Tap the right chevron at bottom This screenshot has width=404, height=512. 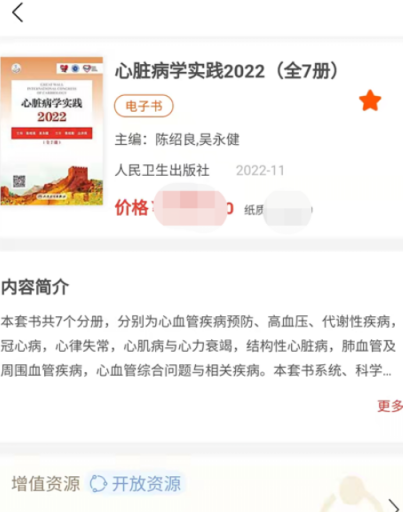pyautogui.click(x=394, y=505)
